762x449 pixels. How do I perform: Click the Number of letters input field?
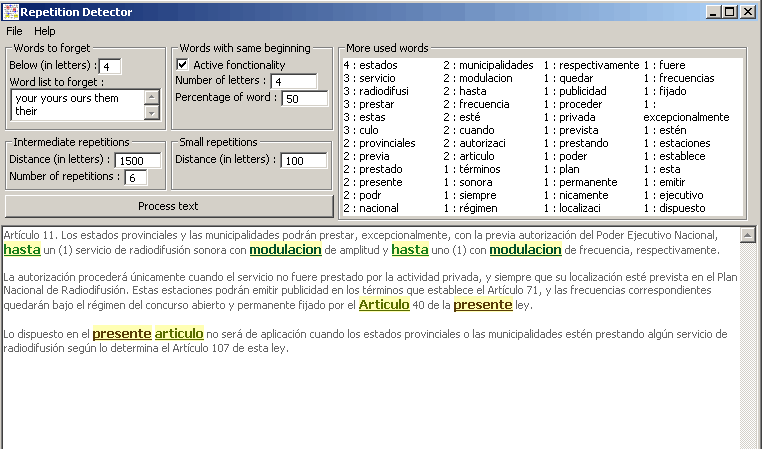click(294, 81)
